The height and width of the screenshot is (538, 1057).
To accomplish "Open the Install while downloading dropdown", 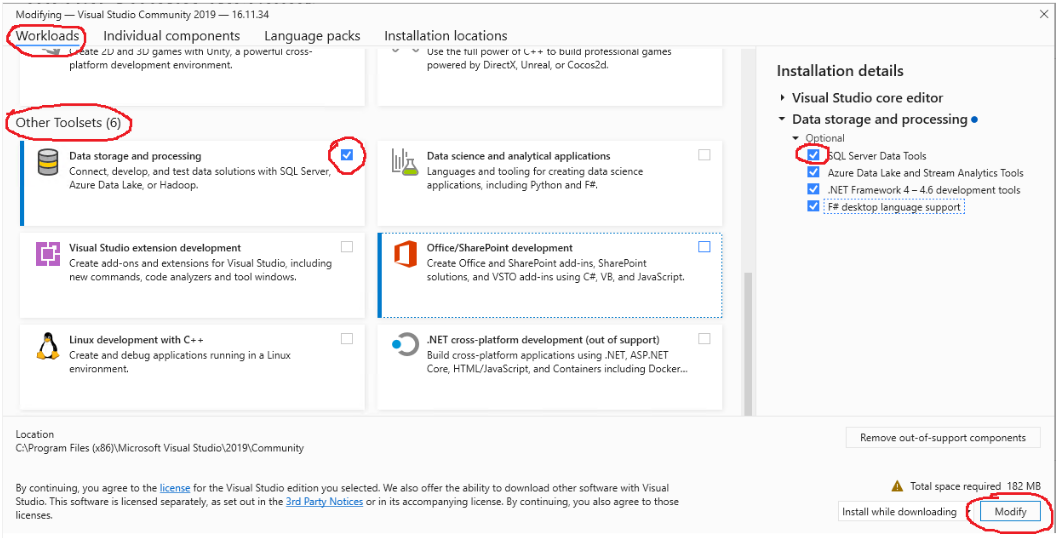I will pyautogui.click(x=905, y=512).
